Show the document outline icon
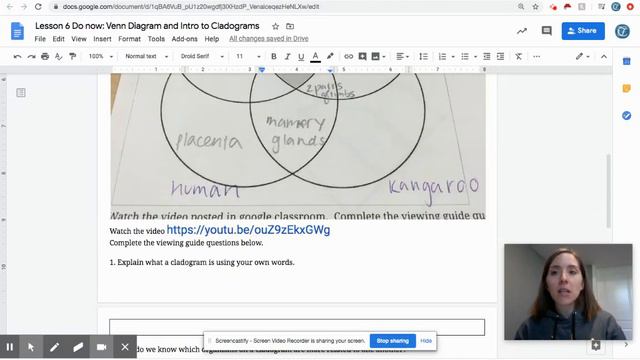Screen dimensions: 640x360 [x=21, y=93]
